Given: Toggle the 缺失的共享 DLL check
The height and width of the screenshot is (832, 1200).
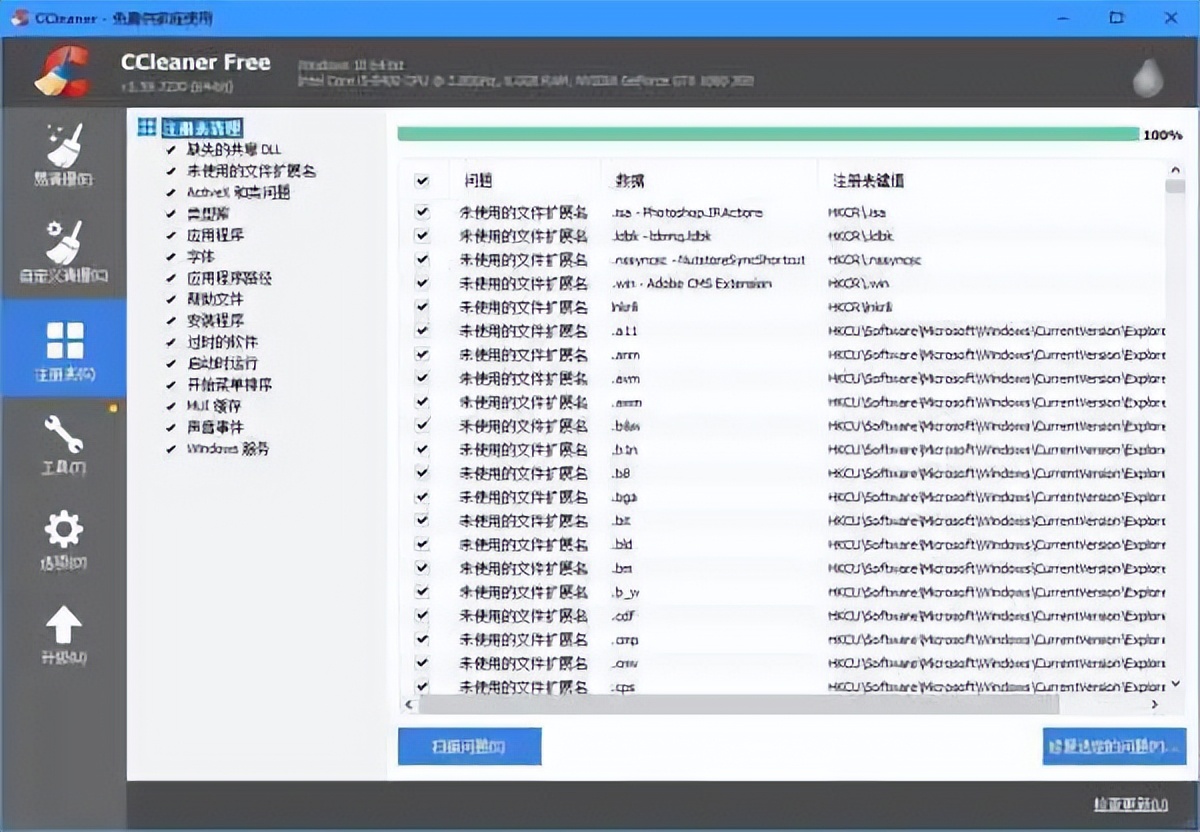Looking at the screenshot, I should click(x=172, y=150).
